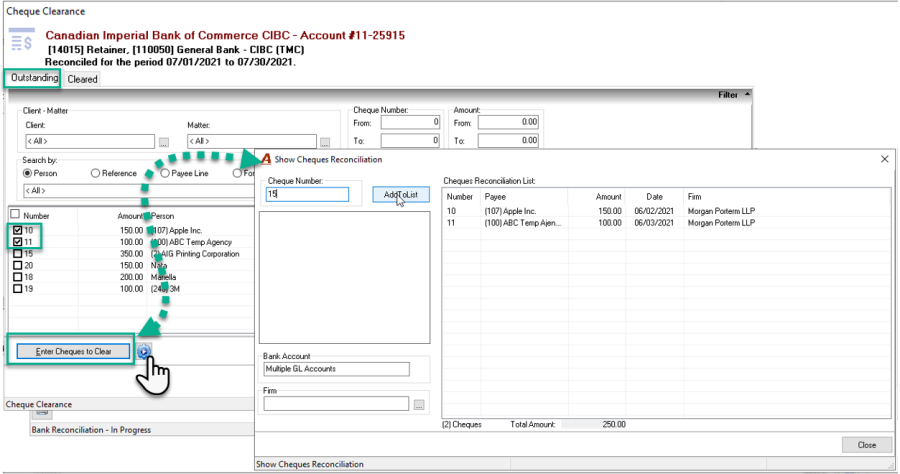
Task: Sort by Firm column in reconciliation list
Action: (786, 196)
